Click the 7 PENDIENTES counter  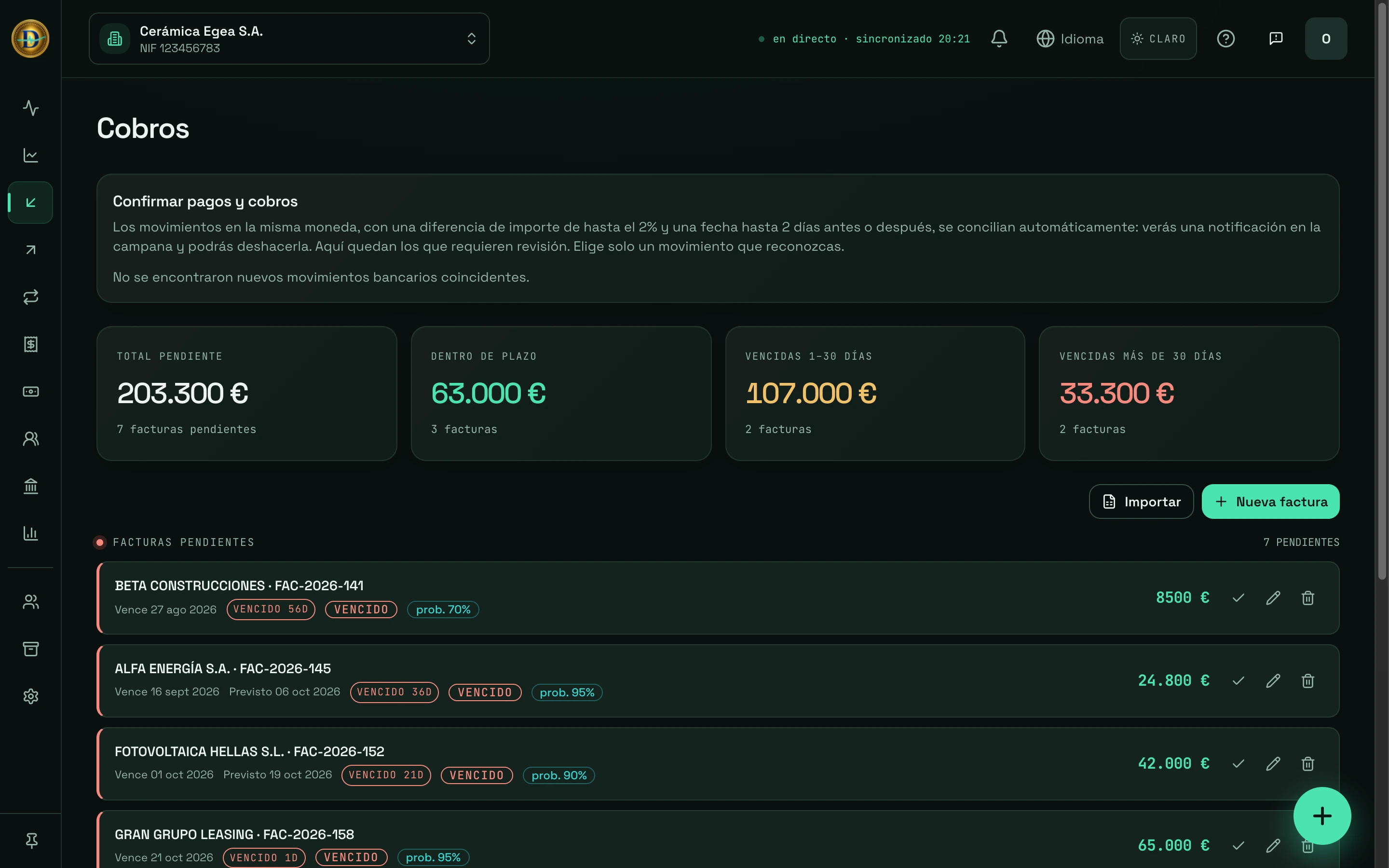[1301, 542]
